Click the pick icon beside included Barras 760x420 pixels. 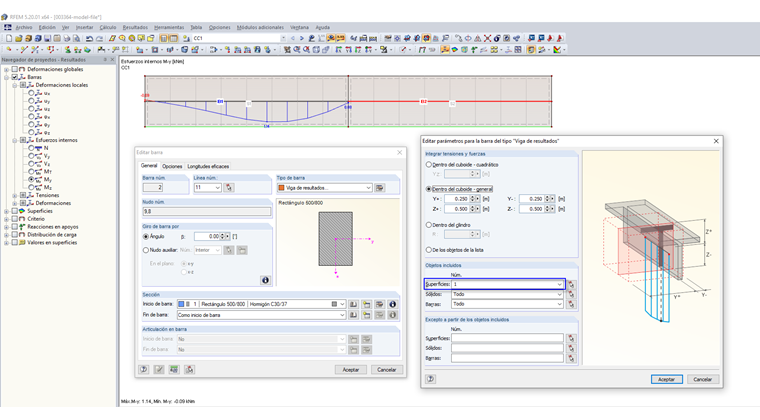point(571,304)
